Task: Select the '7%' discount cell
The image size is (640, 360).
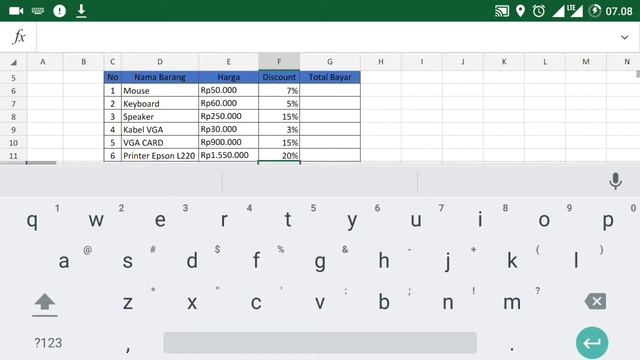Action: (279, 90)
